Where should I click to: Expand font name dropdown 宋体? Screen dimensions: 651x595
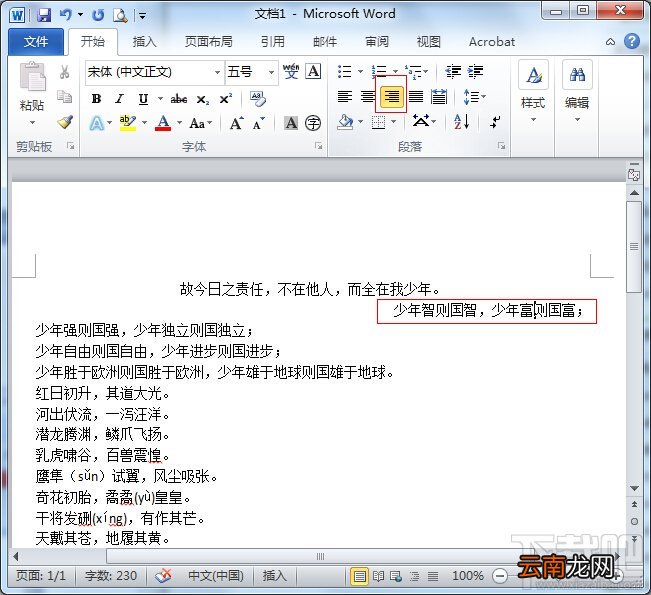(217, 72)
